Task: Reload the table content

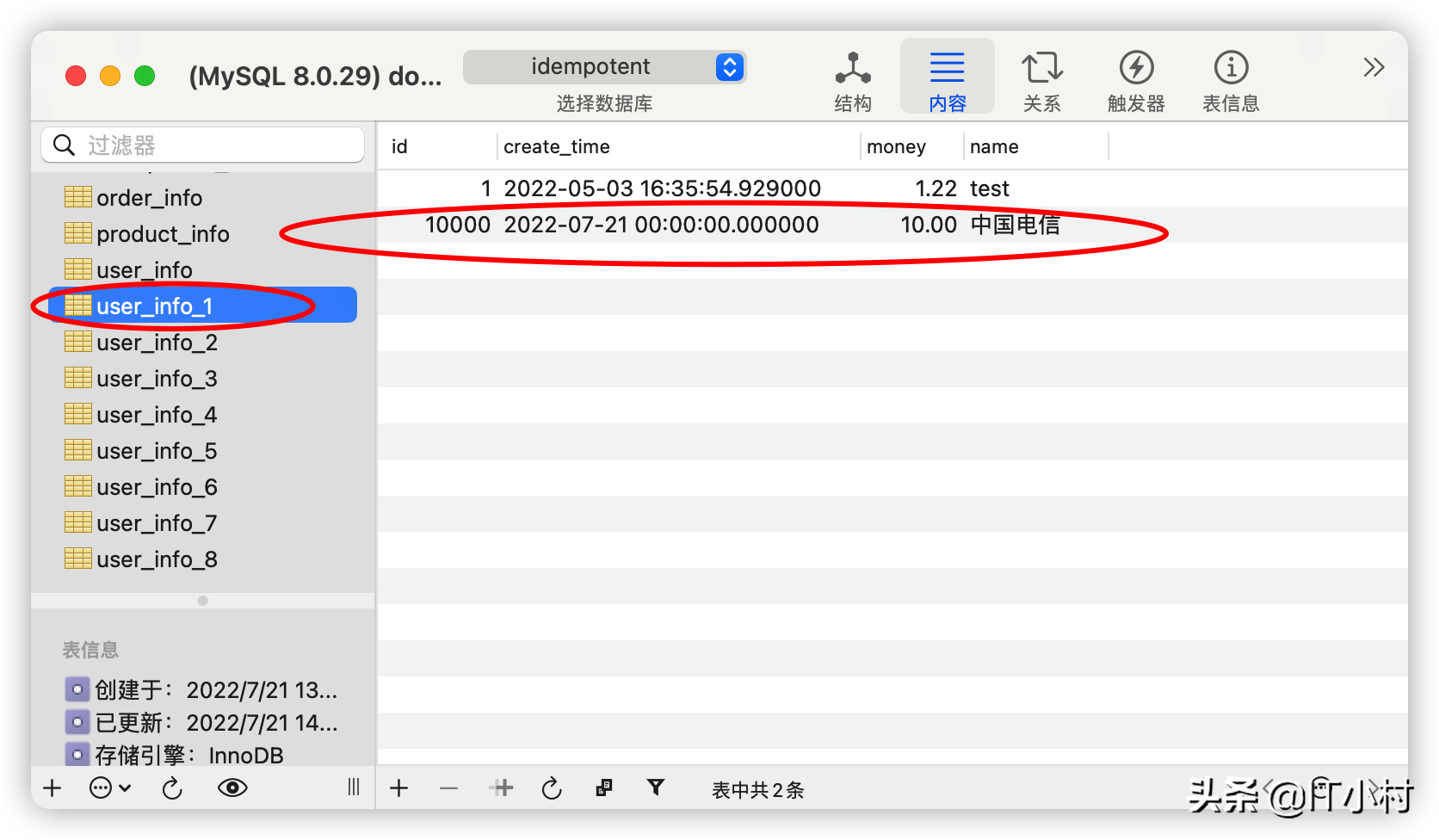Action: pyautogui.click(x=552, y=787)
